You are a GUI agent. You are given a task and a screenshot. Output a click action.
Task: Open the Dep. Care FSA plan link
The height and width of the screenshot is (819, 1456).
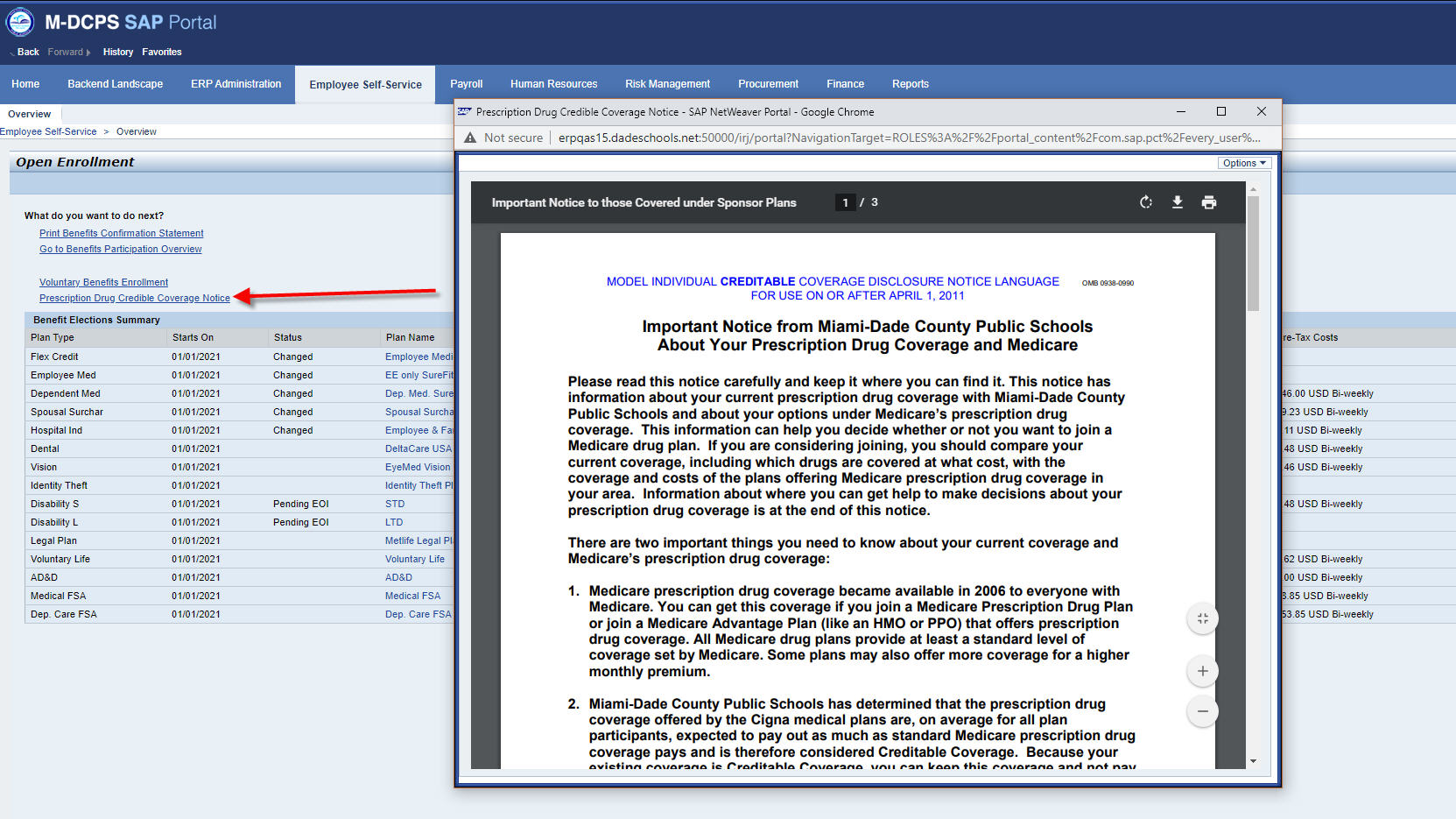pyautogui.click(x=419, y=614)
